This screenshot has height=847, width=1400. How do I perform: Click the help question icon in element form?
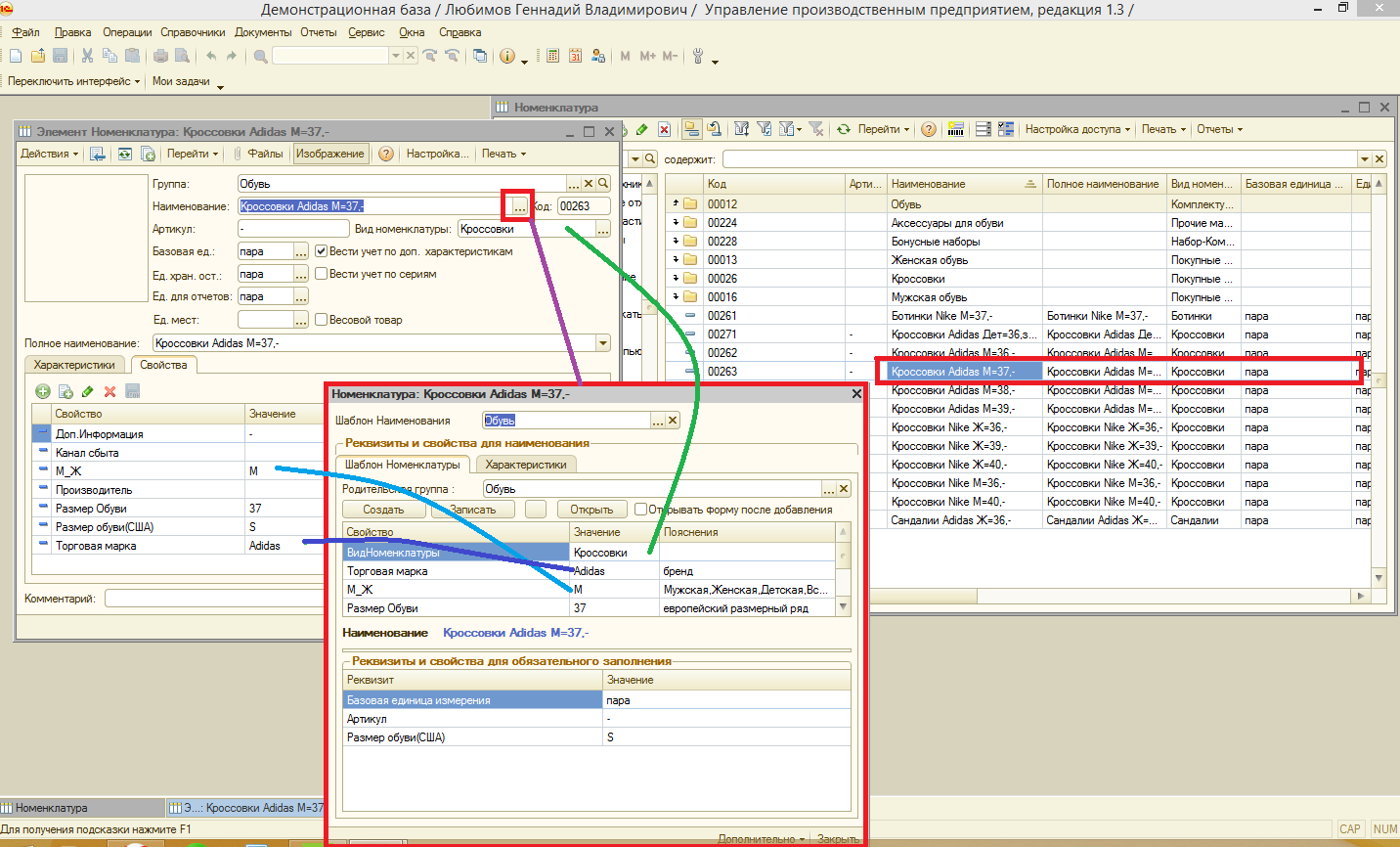(x=386, y=154)
